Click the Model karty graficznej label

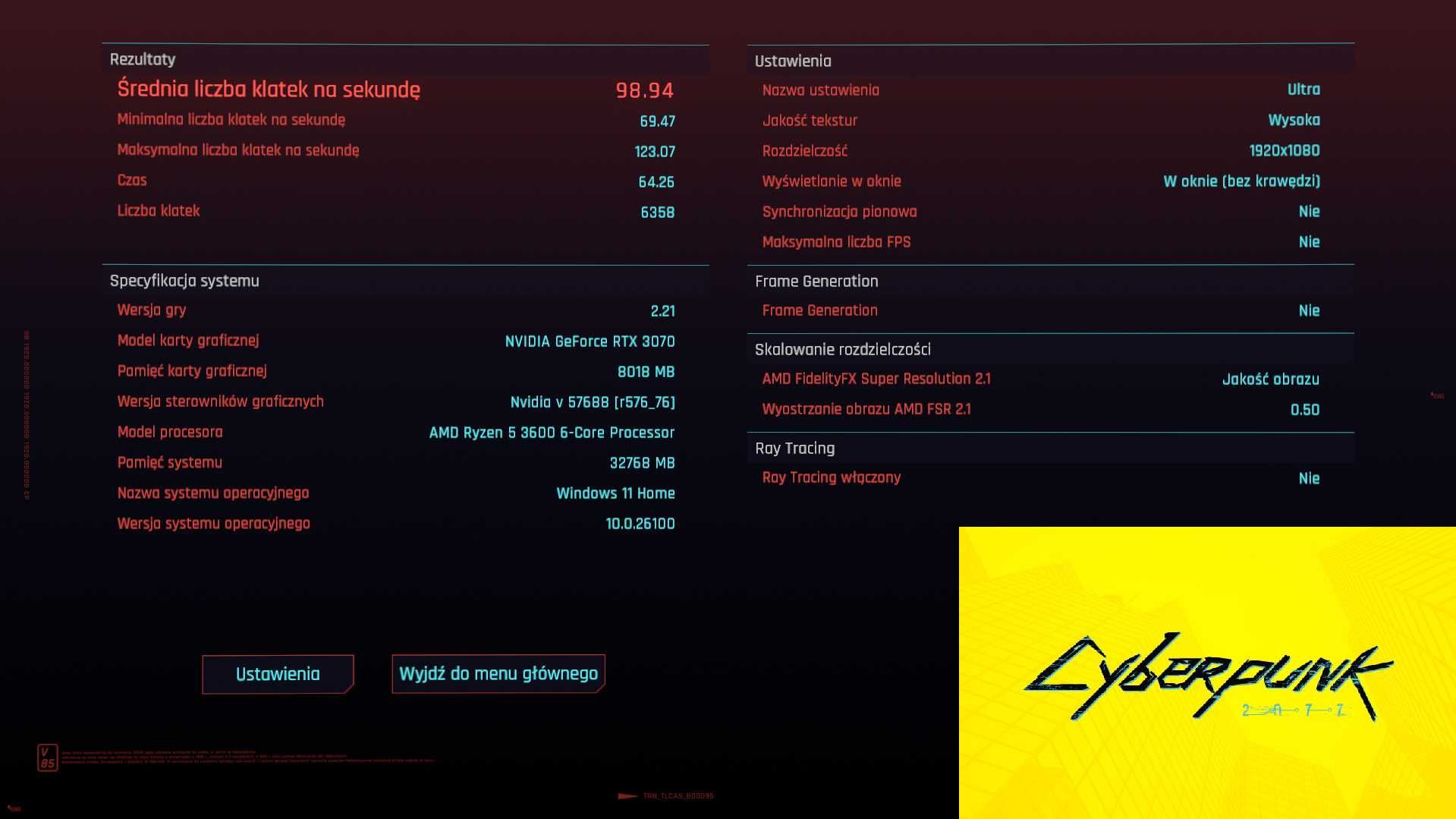pyautogui.click(x=188, y=341)
